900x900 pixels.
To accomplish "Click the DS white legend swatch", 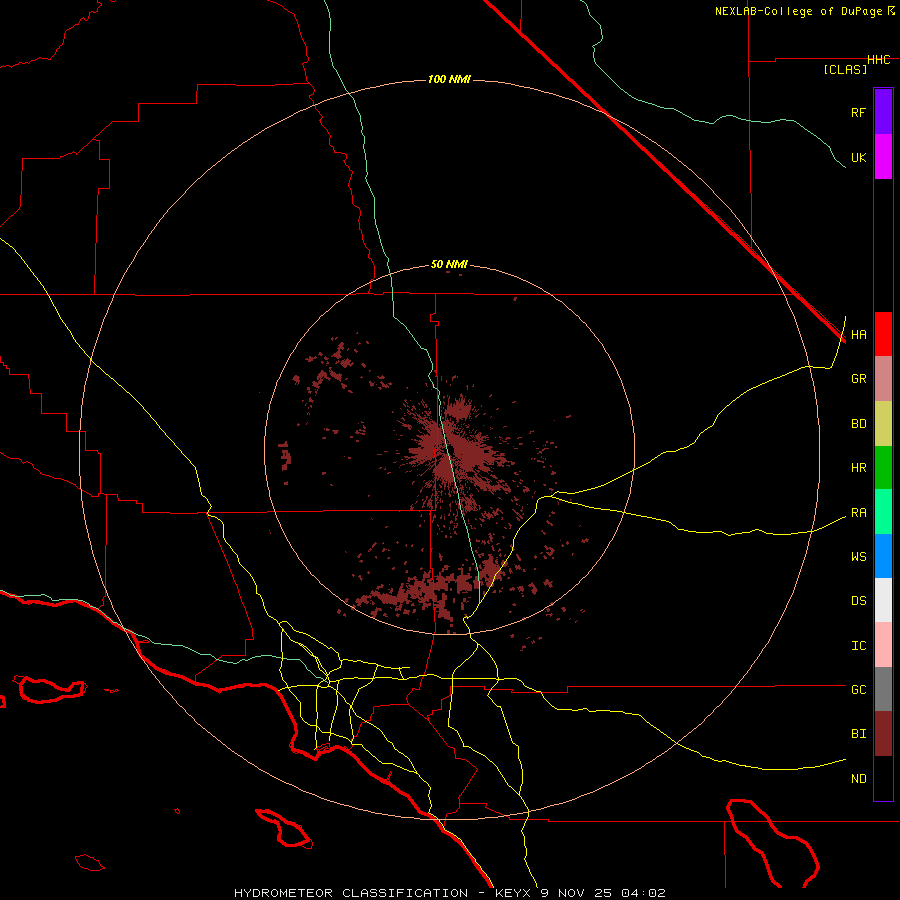I will pos(883,600).
